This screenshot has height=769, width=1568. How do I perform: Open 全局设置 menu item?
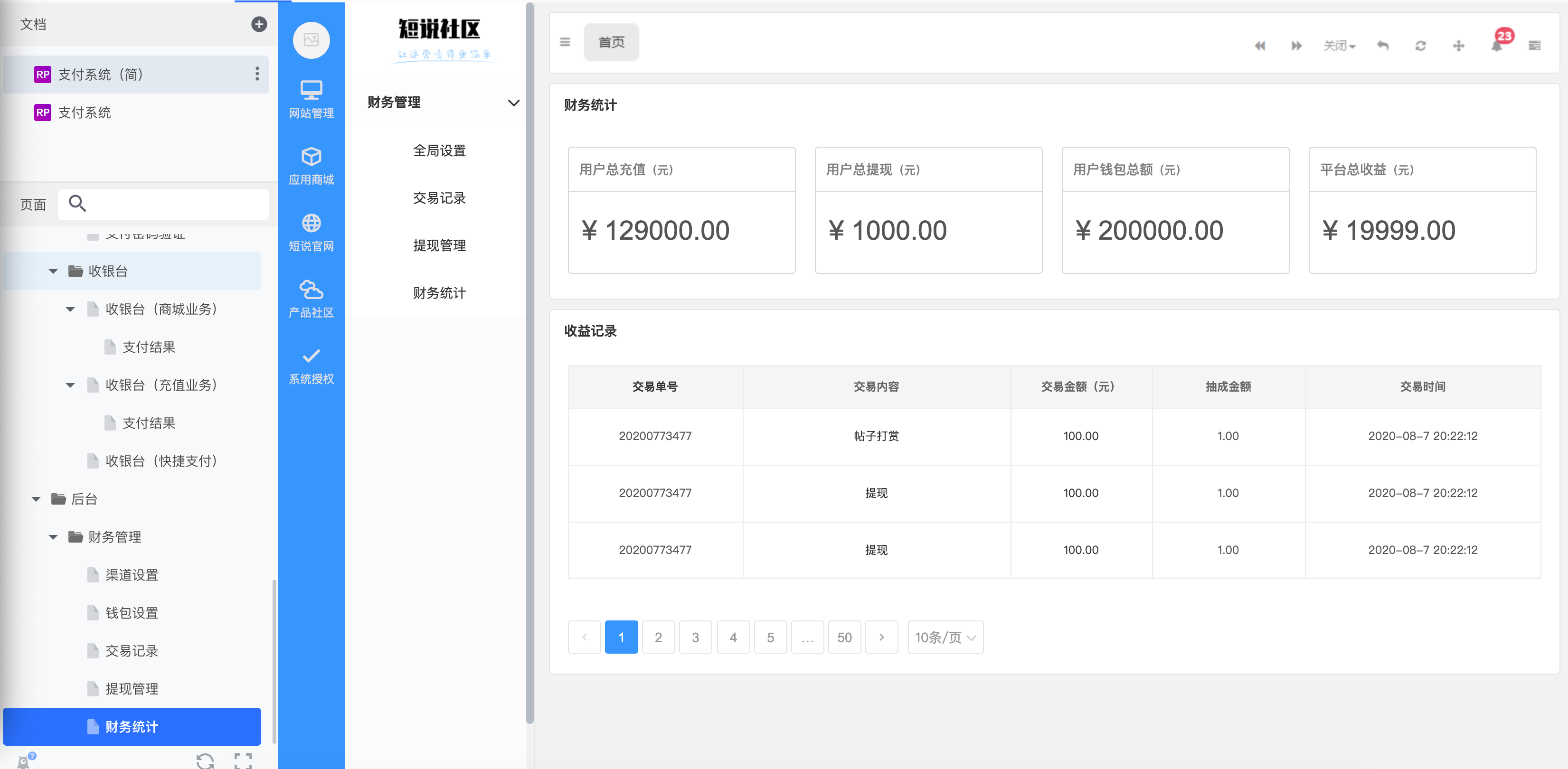(x=439, y=150)
